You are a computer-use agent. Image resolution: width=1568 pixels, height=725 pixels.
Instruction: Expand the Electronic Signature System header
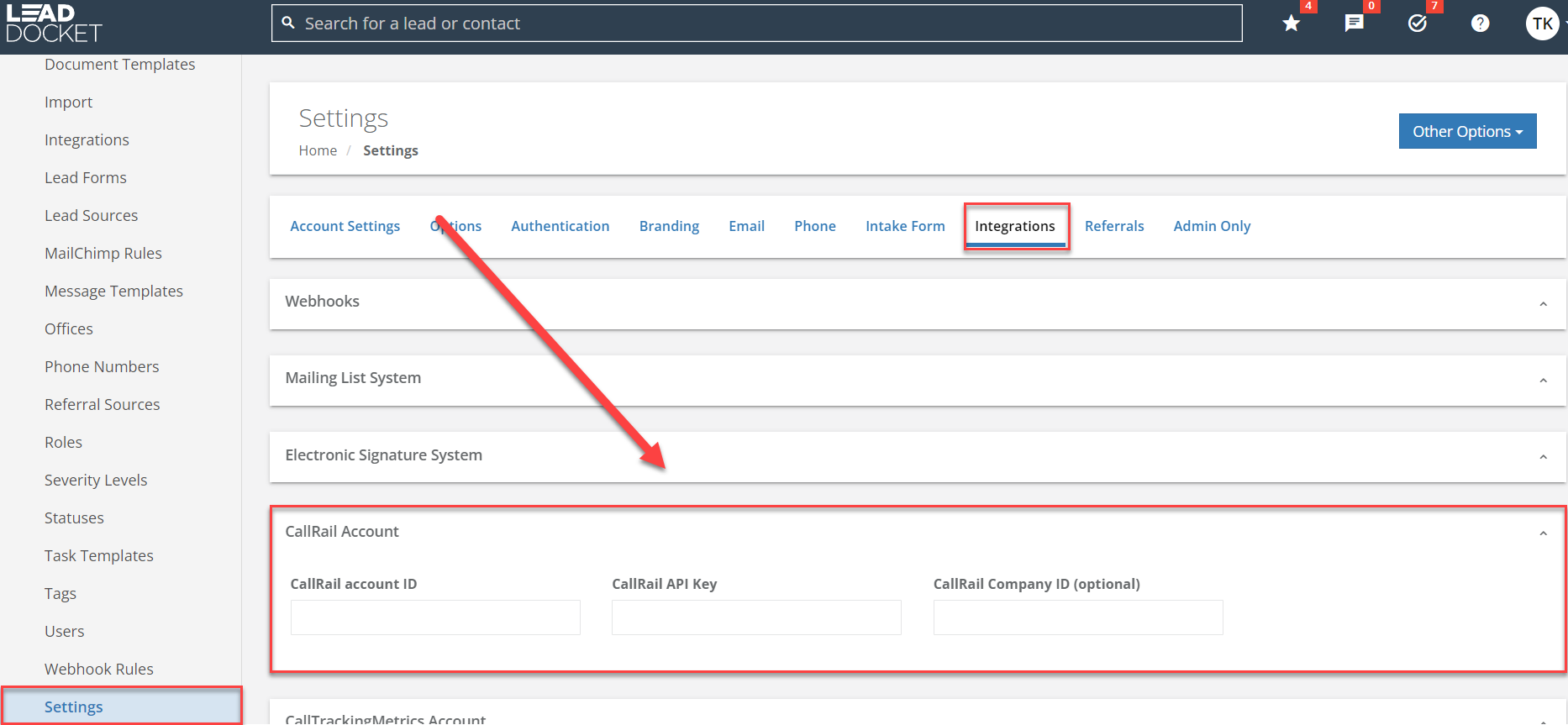[917, 455]
